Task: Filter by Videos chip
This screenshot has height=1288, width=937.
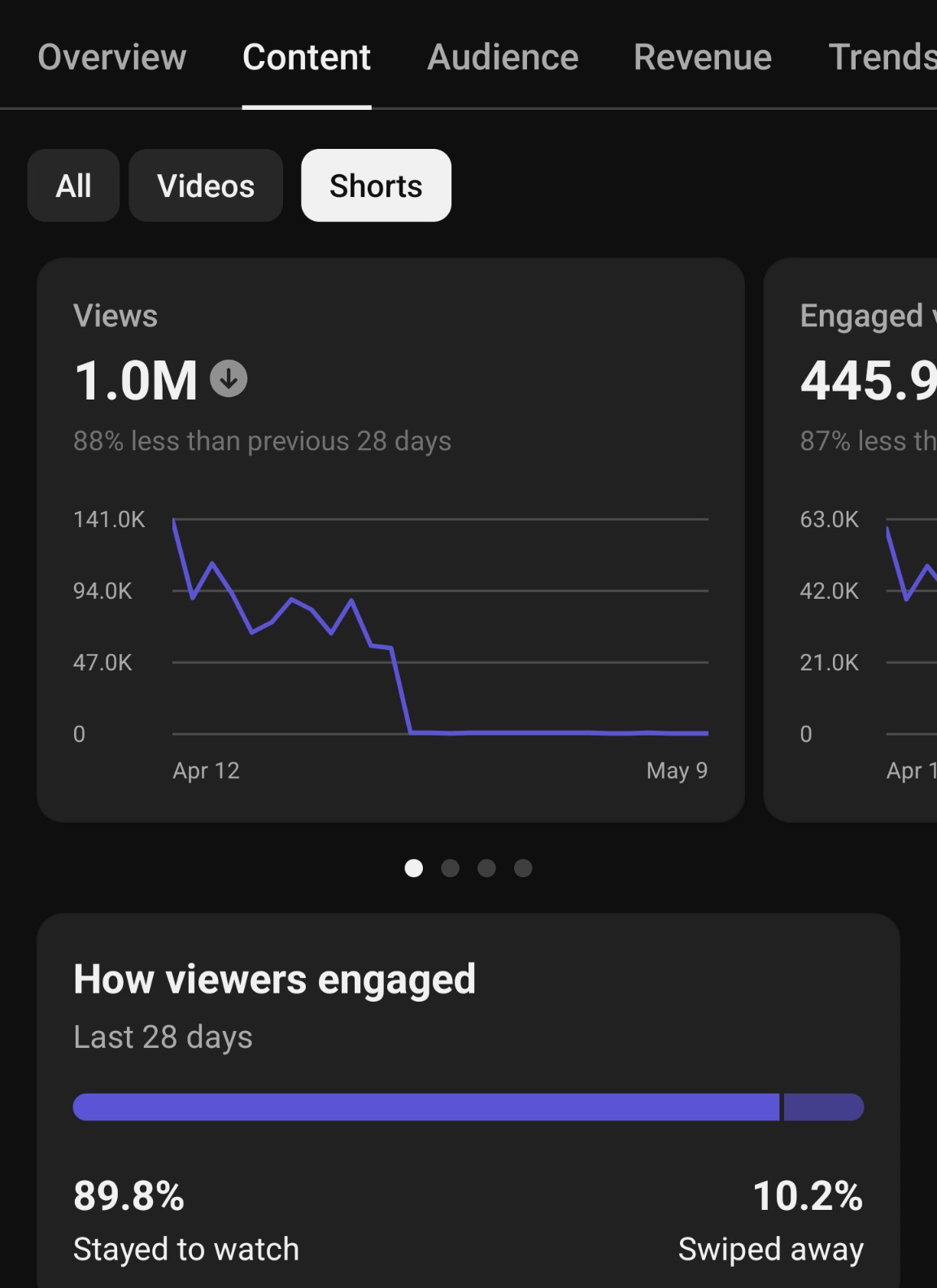Action: pos(206,186)
